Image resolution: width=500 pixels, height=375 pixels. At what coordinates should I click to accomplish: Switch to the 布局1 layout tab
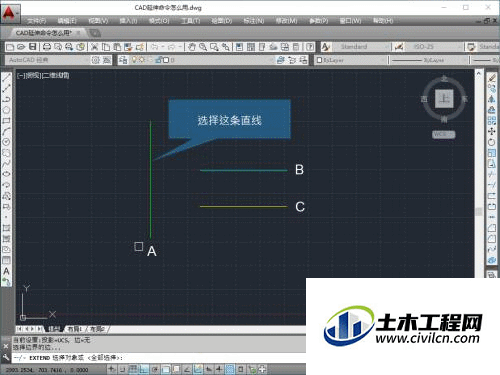74,329
